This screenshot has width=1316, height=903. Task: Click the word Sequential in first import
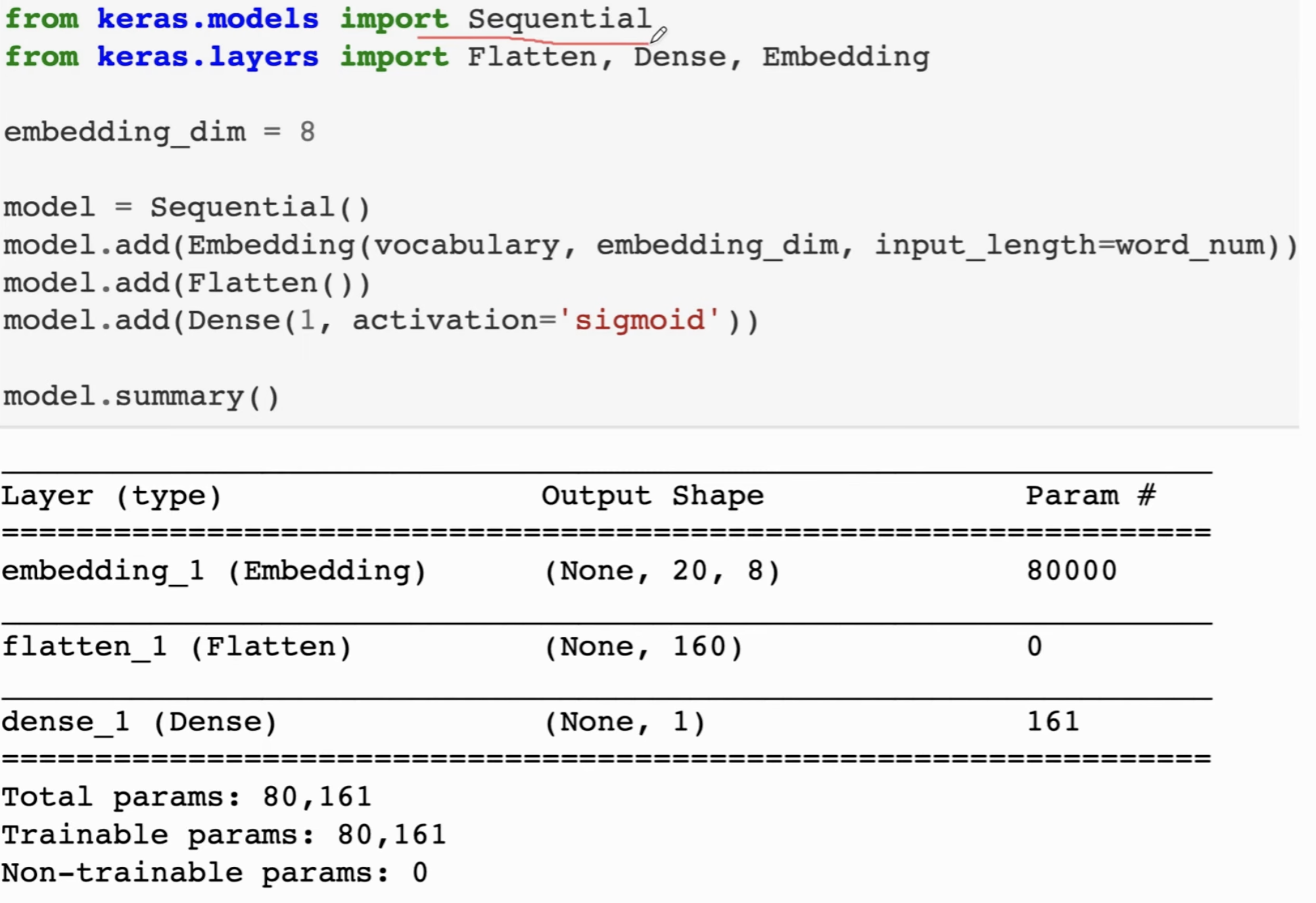(x=559, y=19)
